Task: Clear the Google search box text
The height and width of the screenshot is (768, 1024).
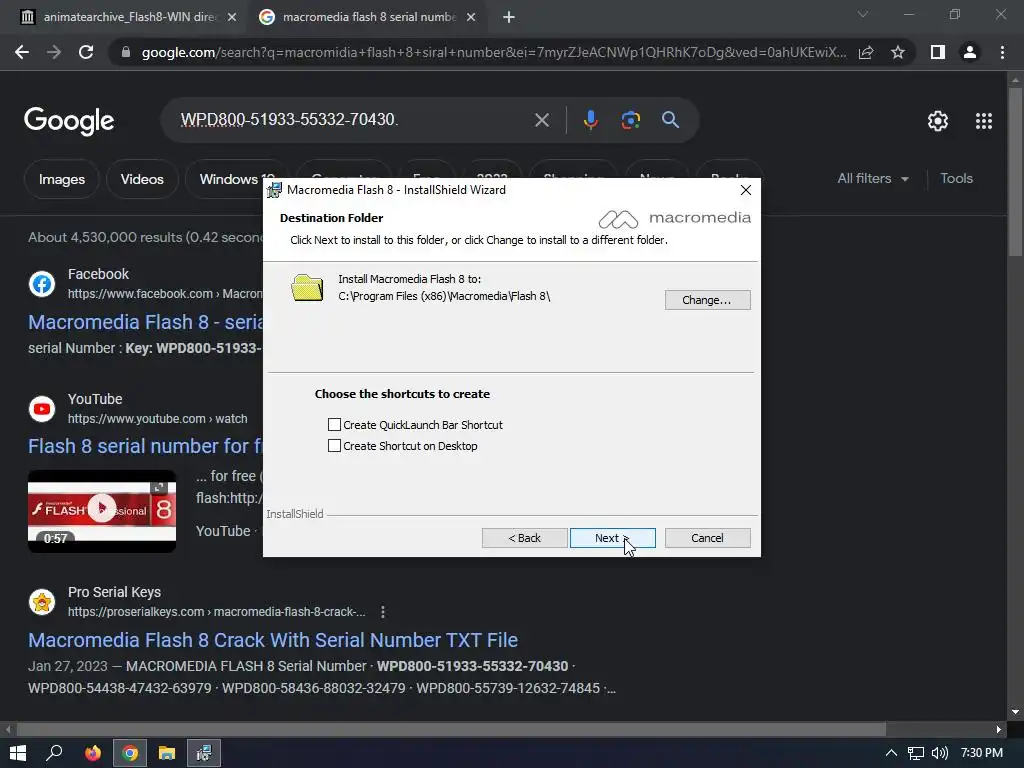Action: (542, 120)
